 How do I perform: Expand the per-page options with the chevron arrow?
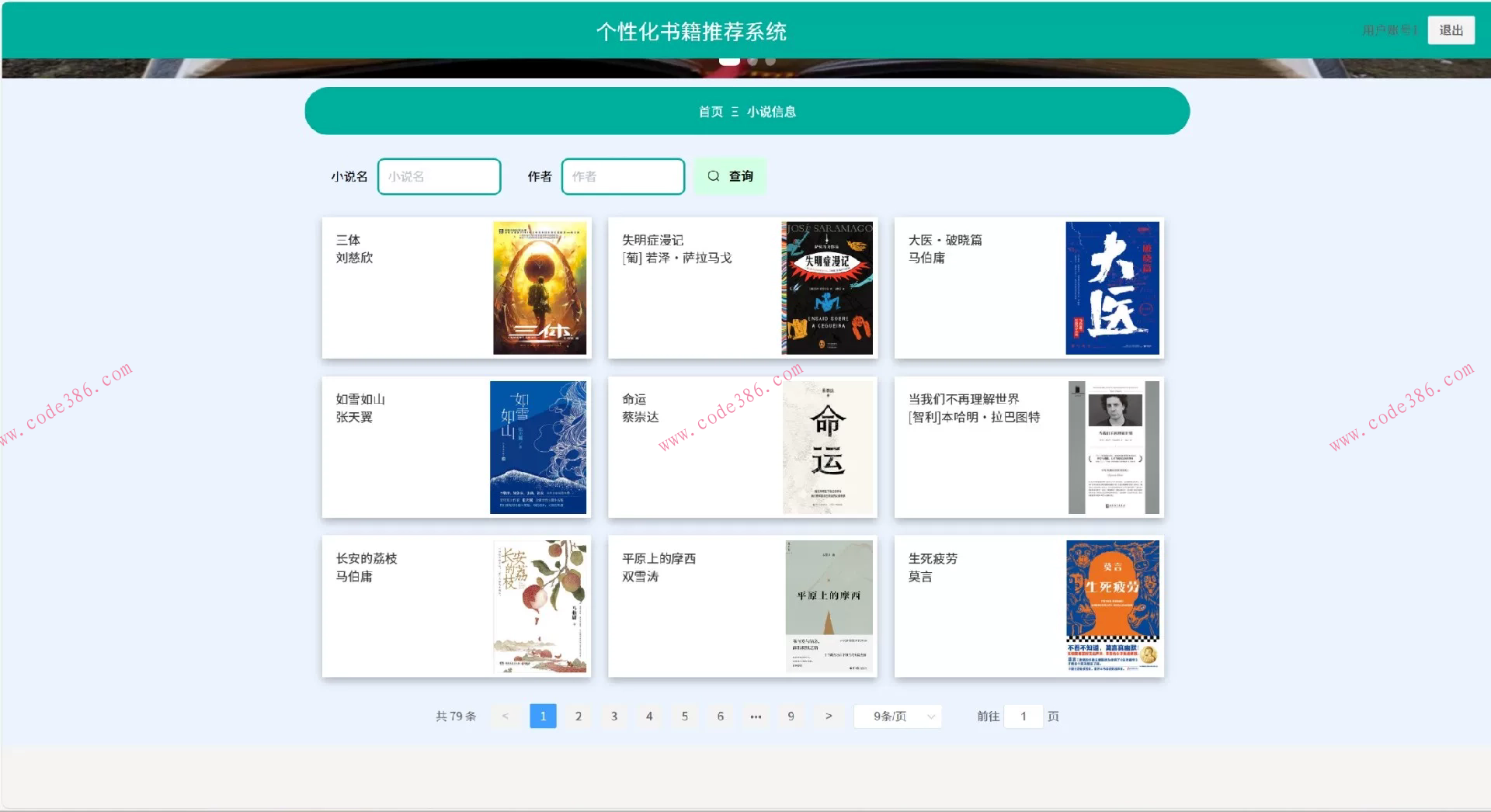point(931,716)
